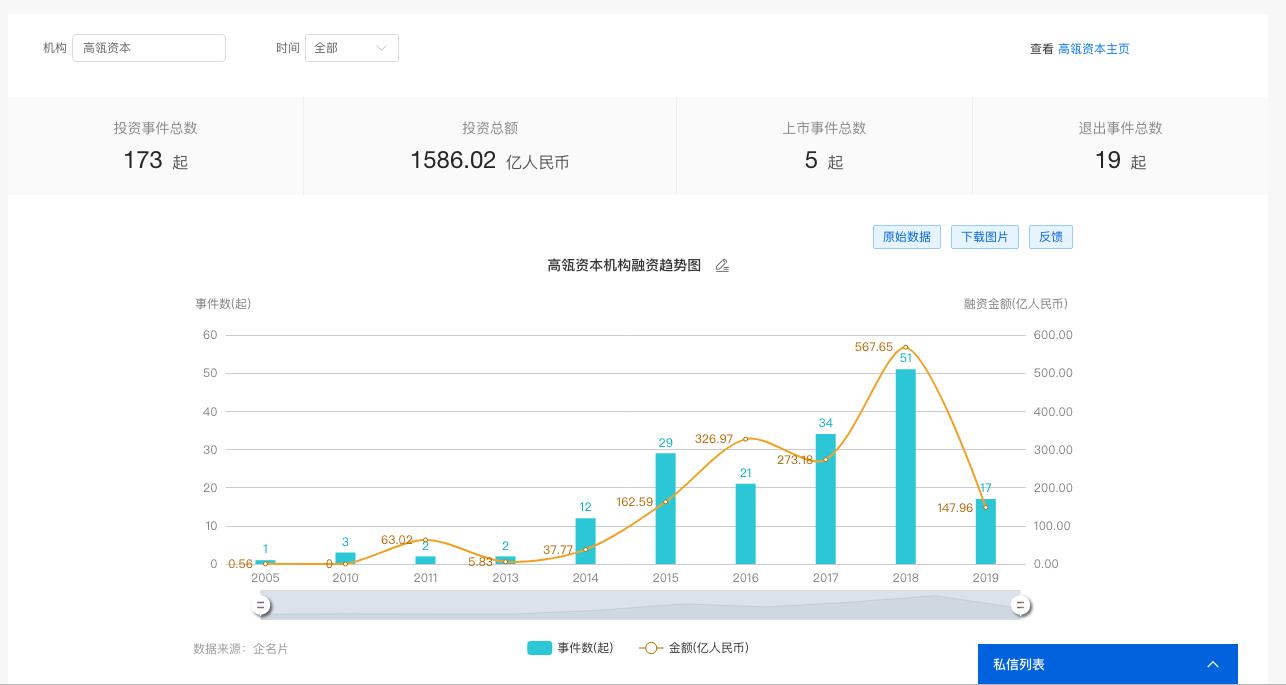Toggle the 金额(亿人民币) legend series

(x=694, y=648)
